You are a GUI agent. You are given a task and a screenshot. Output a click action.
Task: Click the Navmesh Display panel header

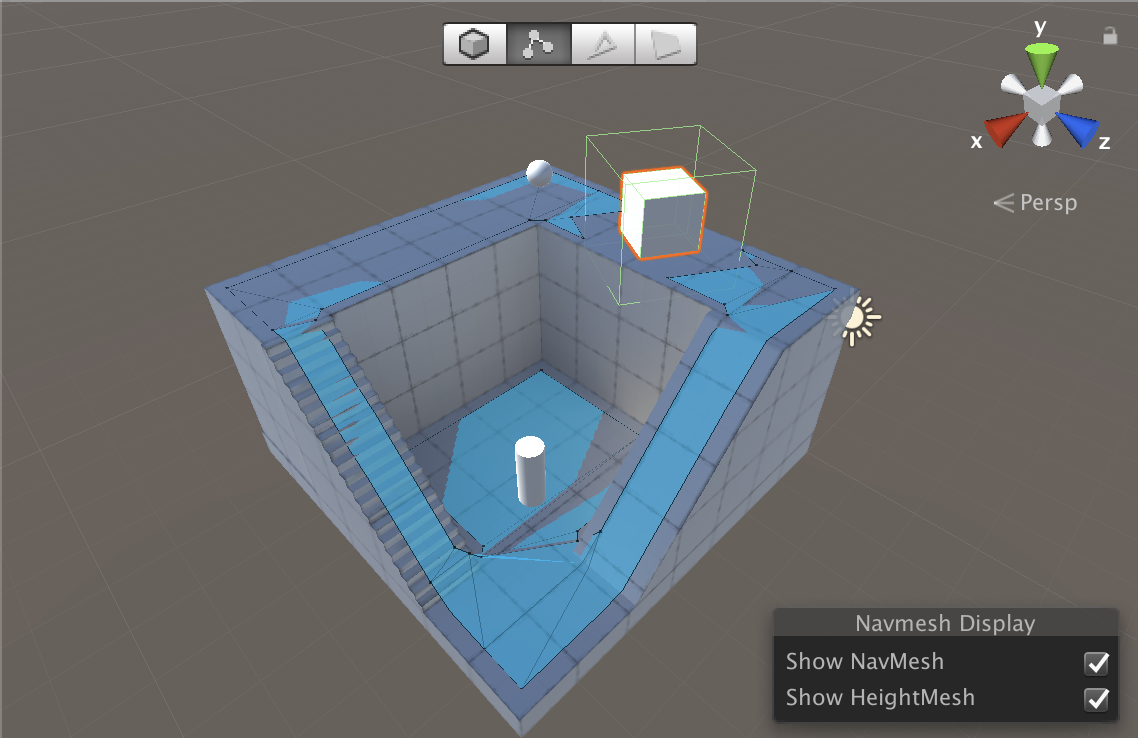pyautogui.click(x=945, y=624)
